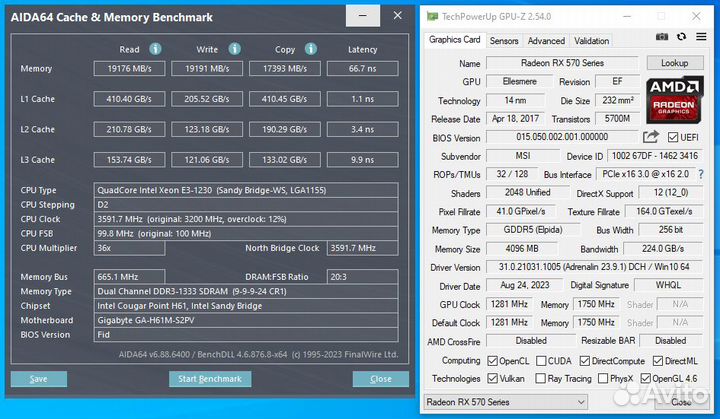Image resolution: width=720 pixels, height=419 pixels.
Task: Toggle the Ray Tracing checkbox
Action: pos(541,378)
